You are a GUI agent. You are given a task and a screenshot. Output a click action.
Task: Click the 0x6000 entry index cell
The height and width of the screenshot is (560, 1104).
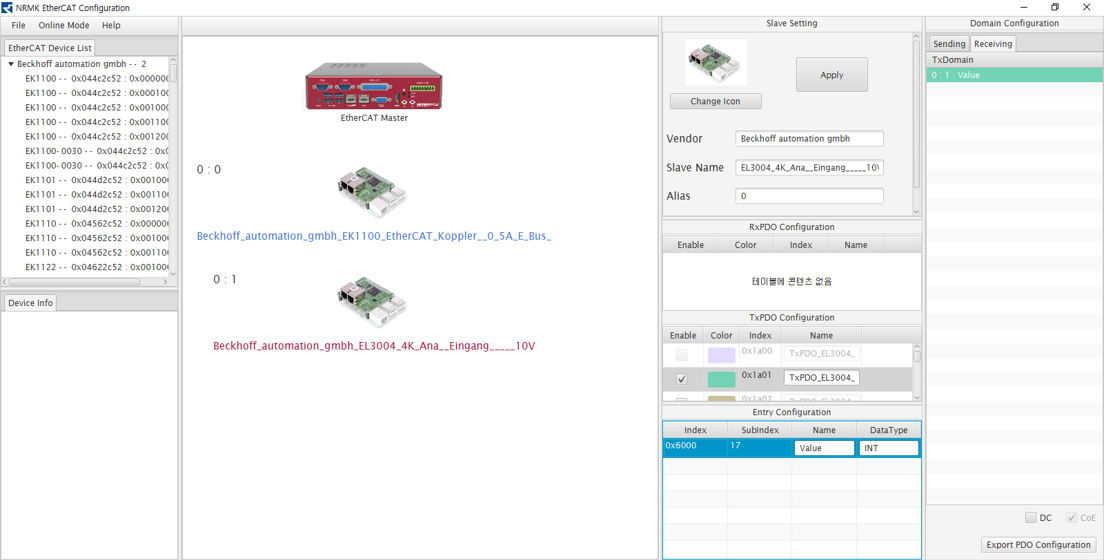tap(695, 448)
